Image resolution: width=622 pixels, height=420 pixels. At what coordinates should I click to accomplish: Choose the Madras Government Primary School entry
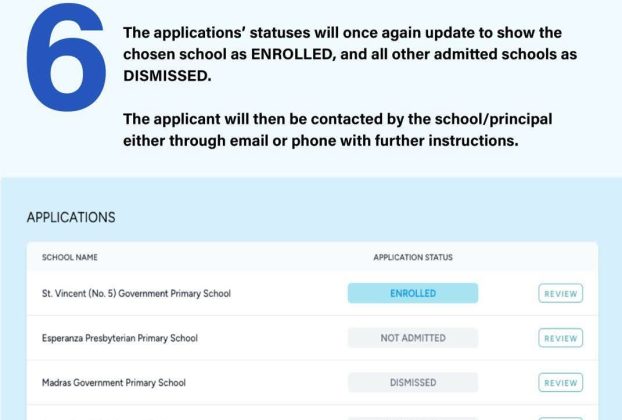pos(113,383)
